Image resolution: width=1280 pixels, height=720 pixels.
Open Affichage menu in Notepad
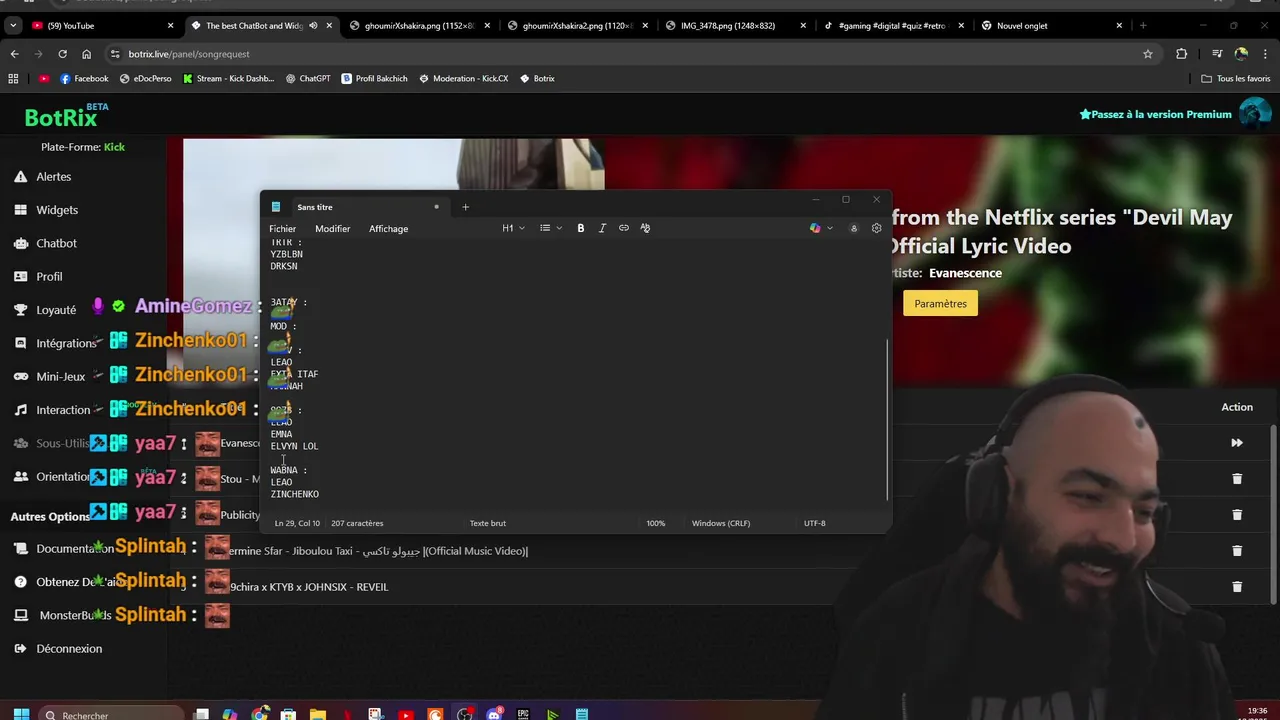[388, 229]
